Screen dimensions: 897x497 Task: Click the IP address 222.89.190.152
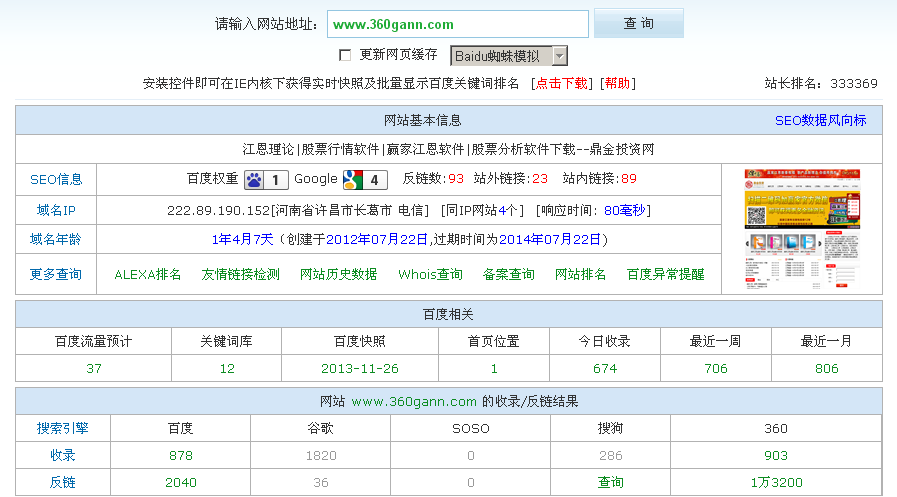pyautogui.click(x=218, y=210)
